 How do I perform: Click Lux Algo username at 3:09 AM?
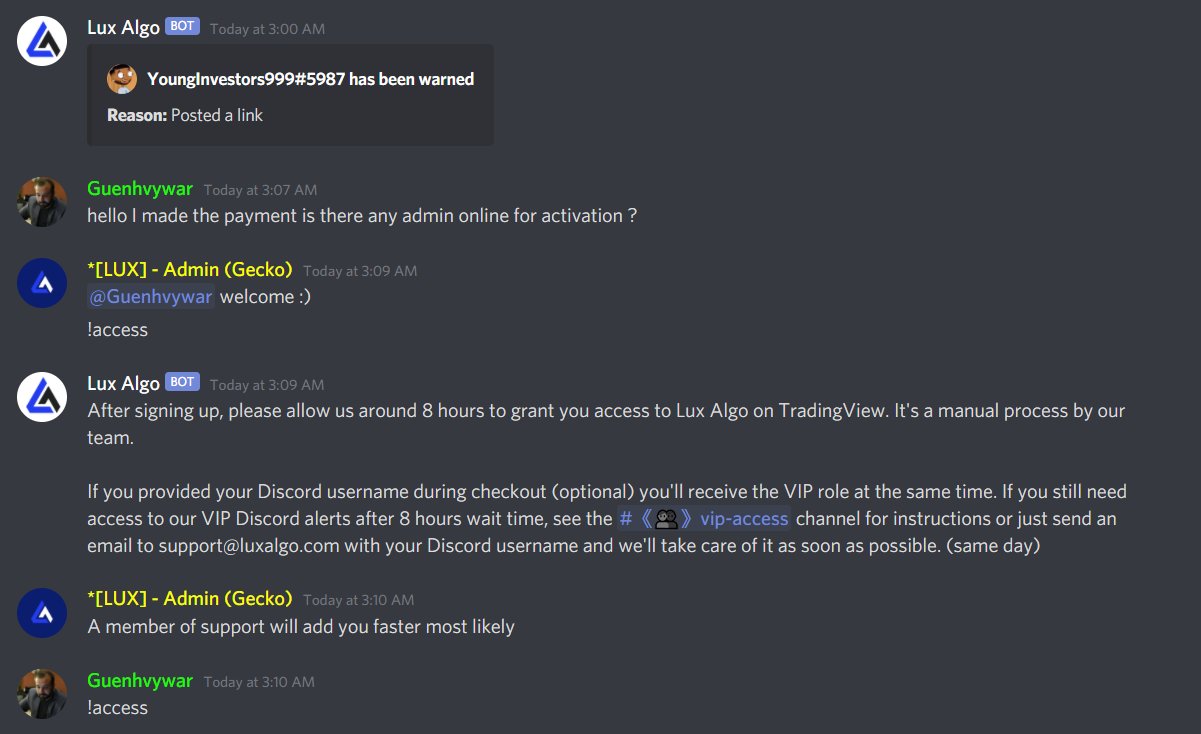(x=123, y=384)
